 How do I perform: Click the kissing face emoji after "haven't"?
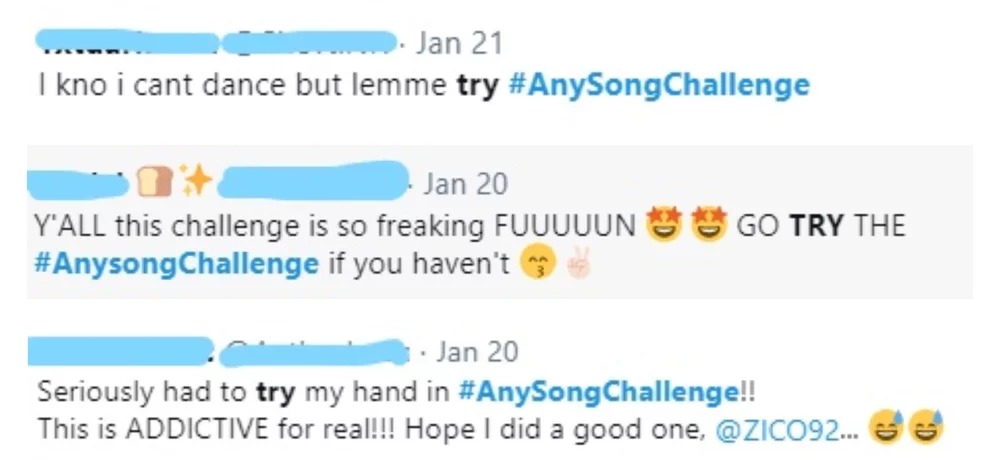click(537, 267)
